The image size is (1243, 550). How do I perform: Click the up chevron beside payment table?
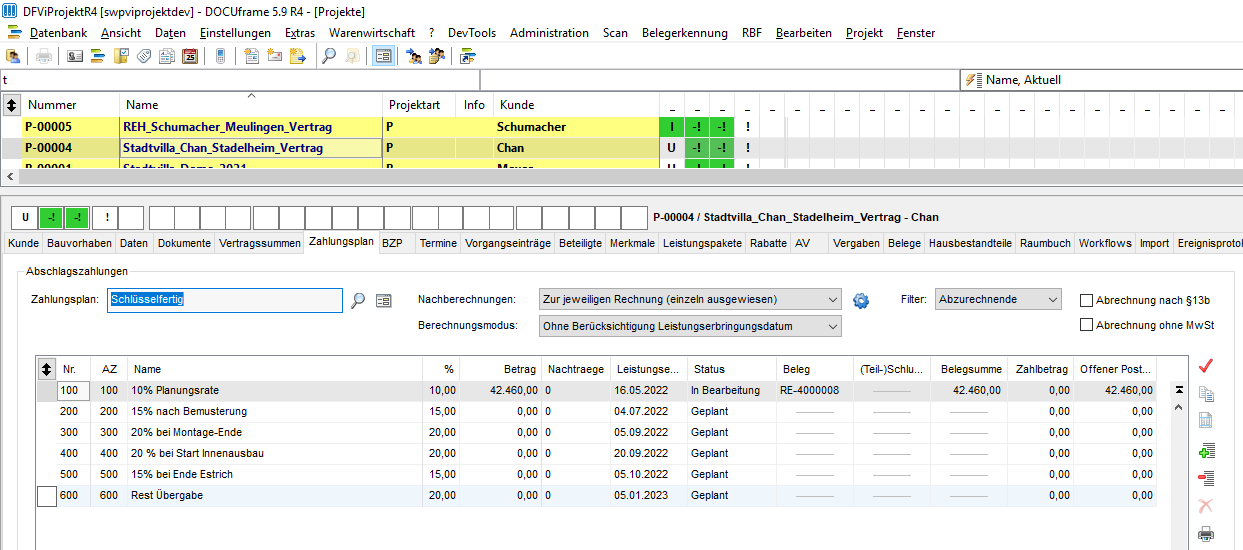pyautogui.click(x=1180, y=408)
